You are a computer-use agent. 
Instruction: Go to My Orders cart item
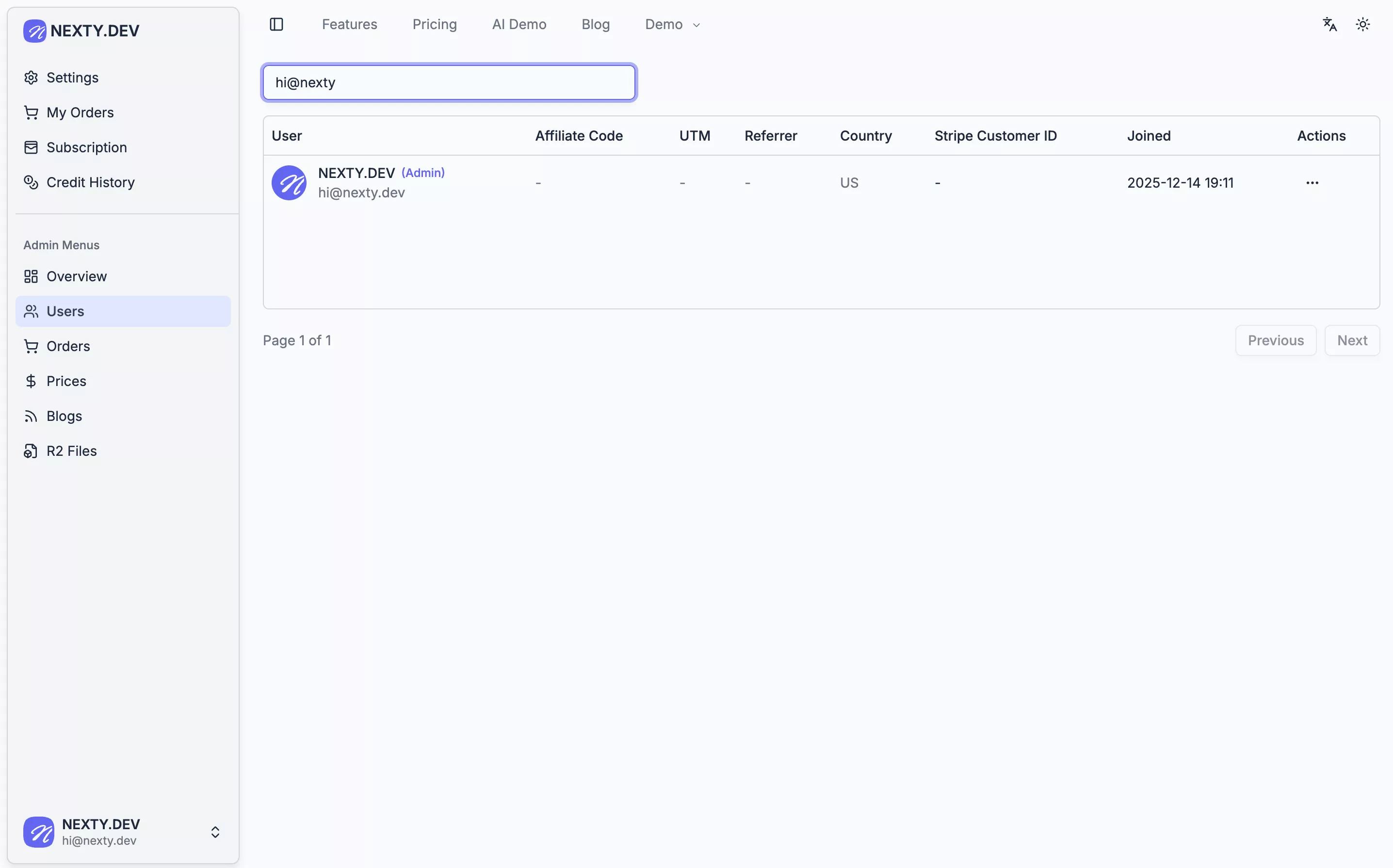point(80,113)
